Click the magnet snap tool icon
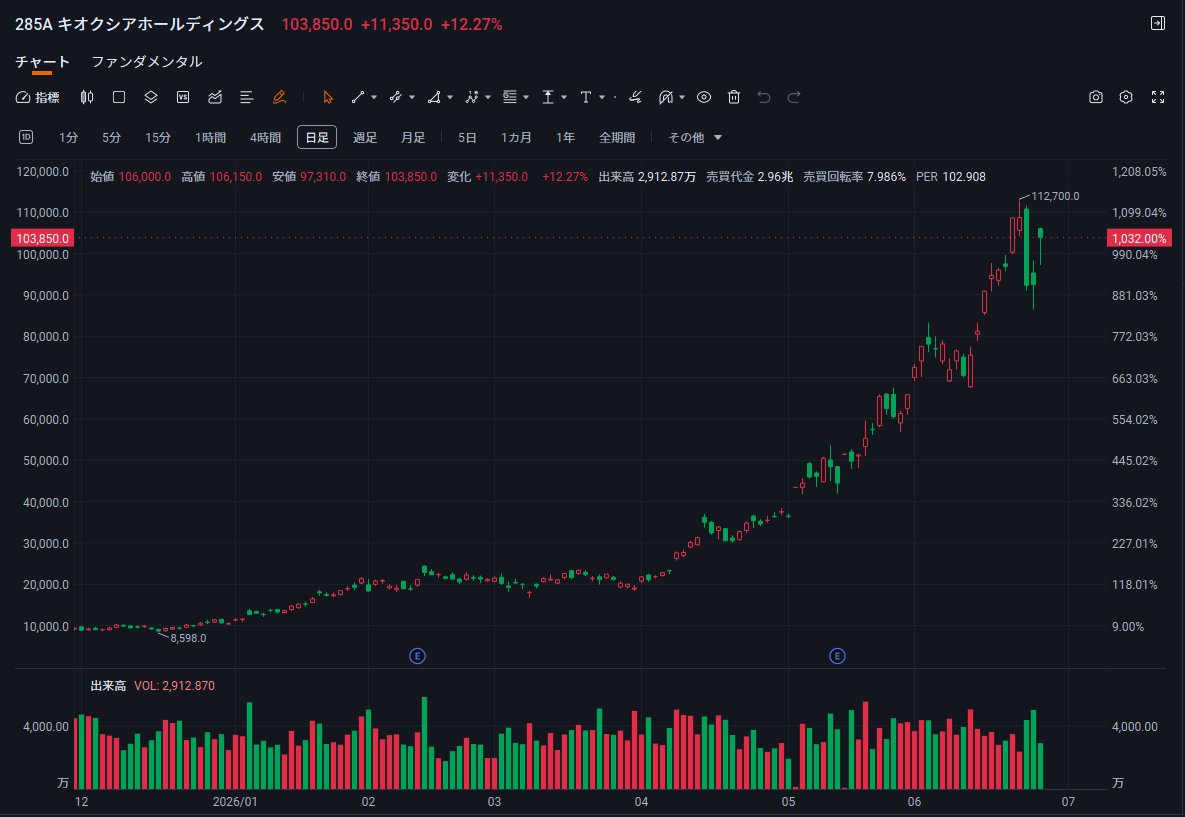The width and height of the screenshot is (1185, 817). point(666,97)
